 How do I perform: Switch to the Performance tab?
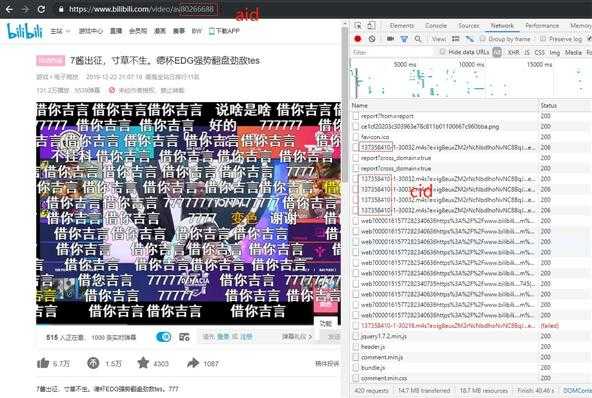[542, 26]
